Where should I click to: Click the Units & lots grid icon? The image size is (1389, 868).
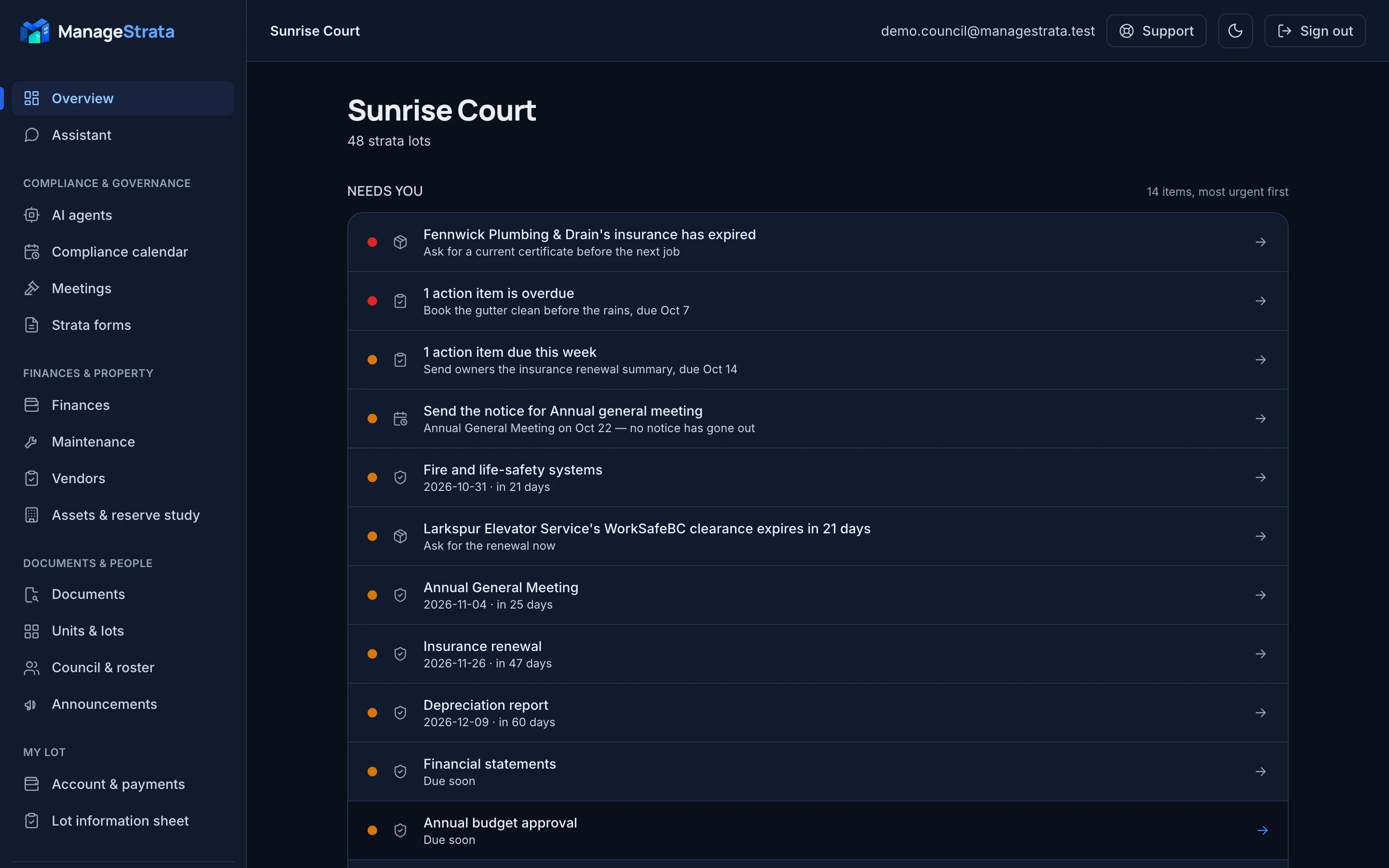(31, 631)
